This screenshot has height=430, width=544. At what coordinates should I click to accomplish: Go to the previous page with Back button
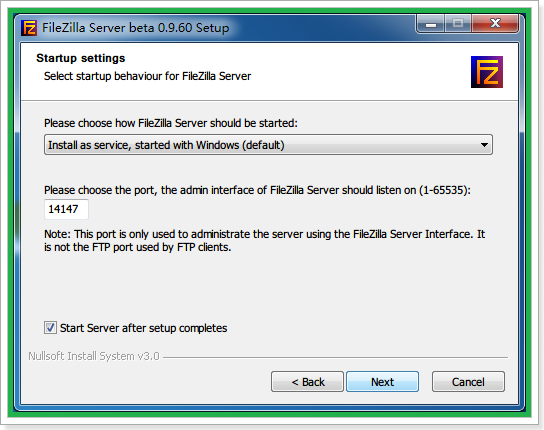(x=307, y=381)
